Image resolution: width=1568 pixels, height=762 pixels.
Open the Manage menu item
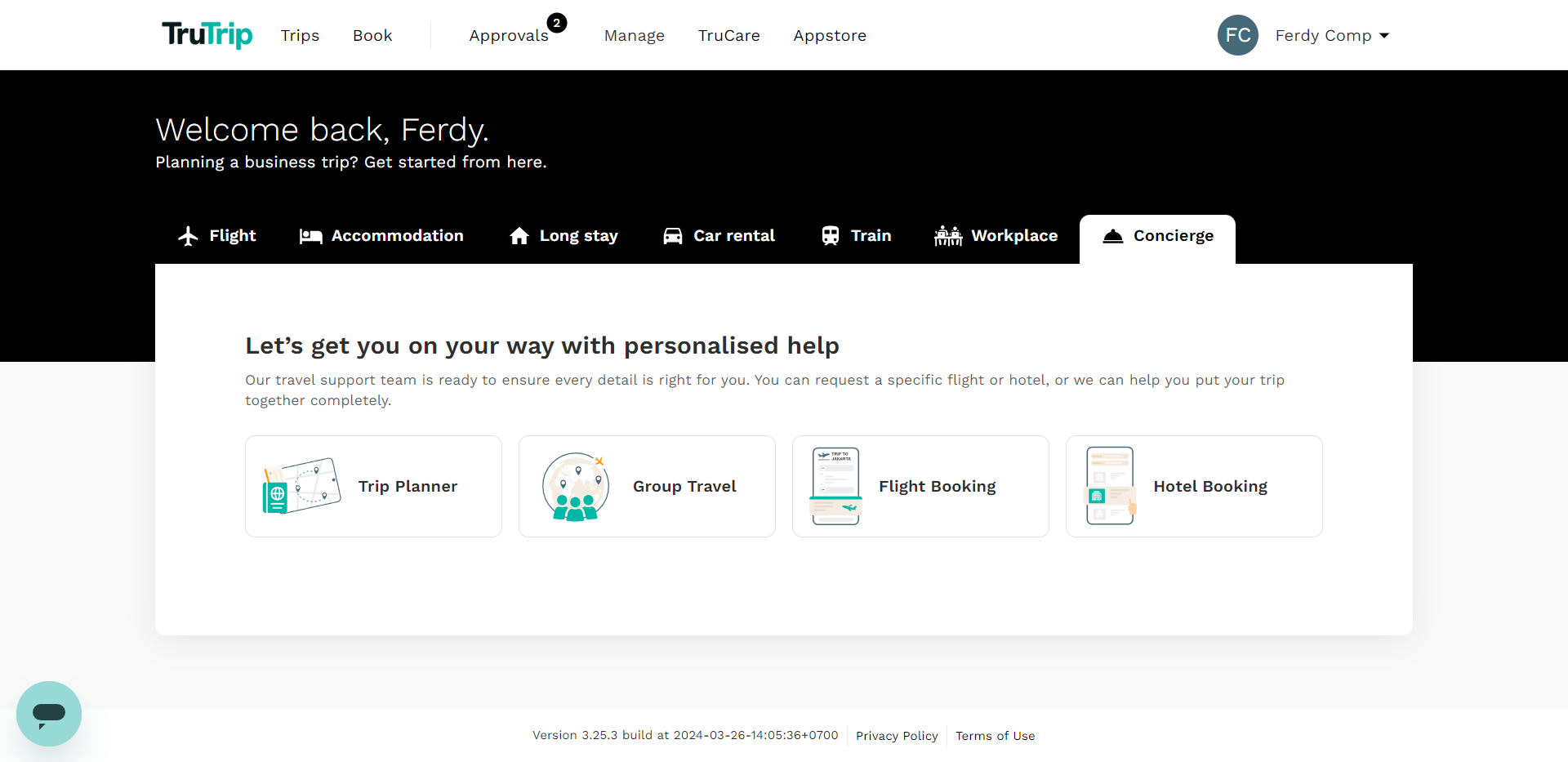point(635,35)
